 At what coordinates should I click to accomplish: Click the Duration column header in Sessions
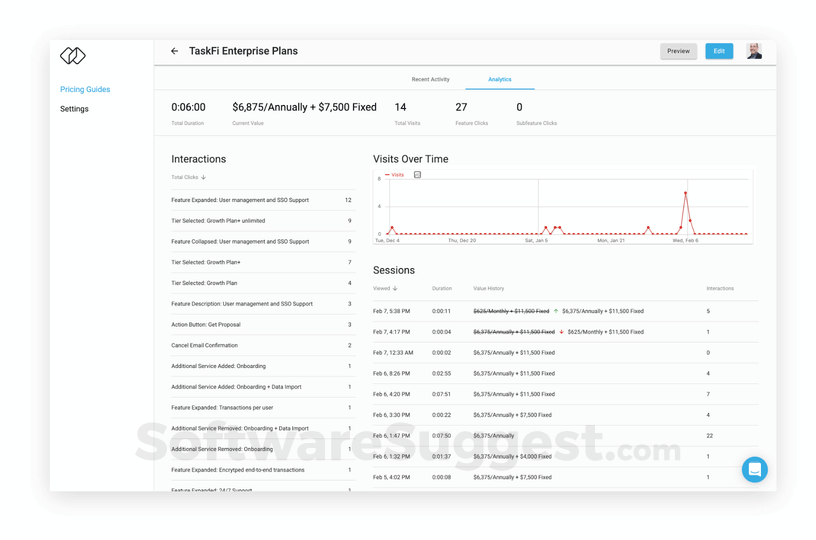tap(442, 288)
